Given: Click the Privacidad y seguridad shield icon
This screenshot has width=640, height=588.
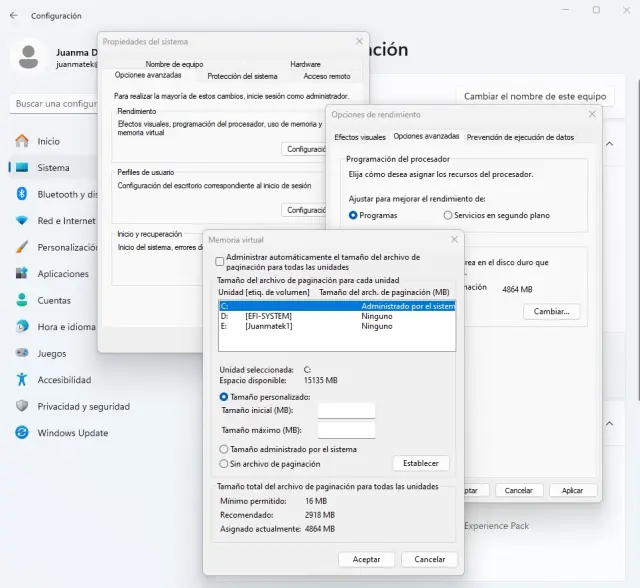Looking at the screenshot, I should pos(21,406).
